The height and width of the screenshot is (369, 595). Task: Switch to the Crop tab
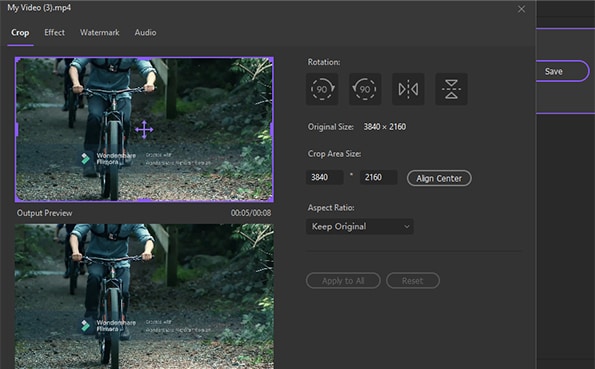coord(20,33)
